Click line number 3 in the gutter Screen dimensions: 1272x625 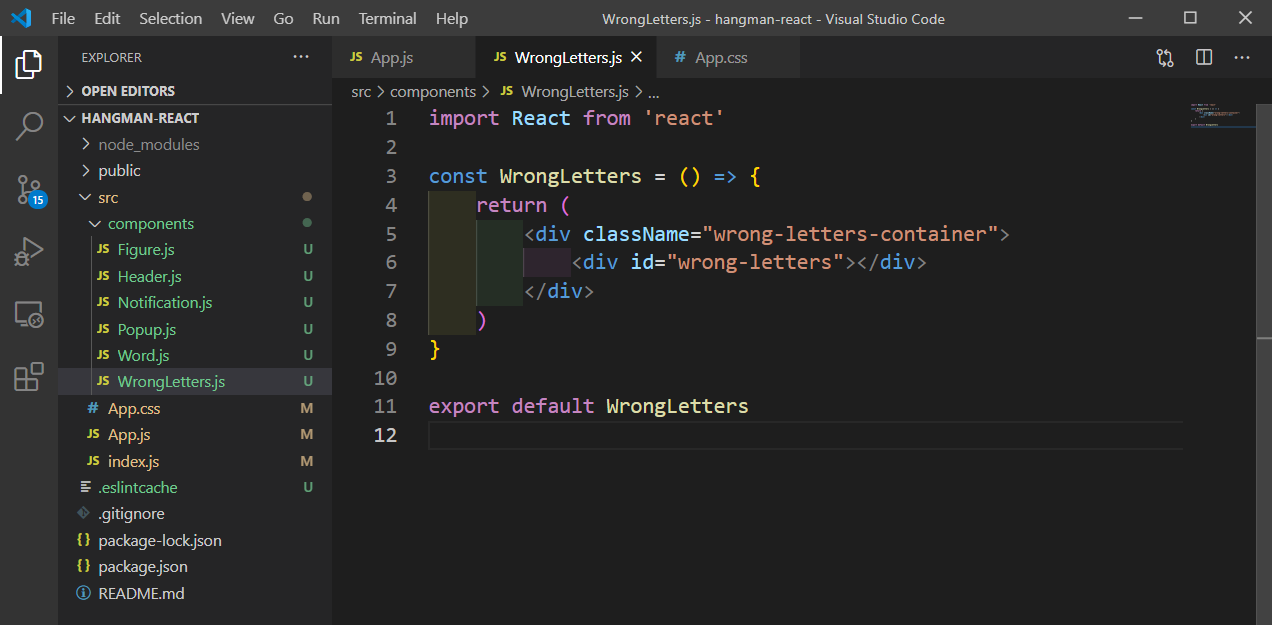[x=391, y=177]
